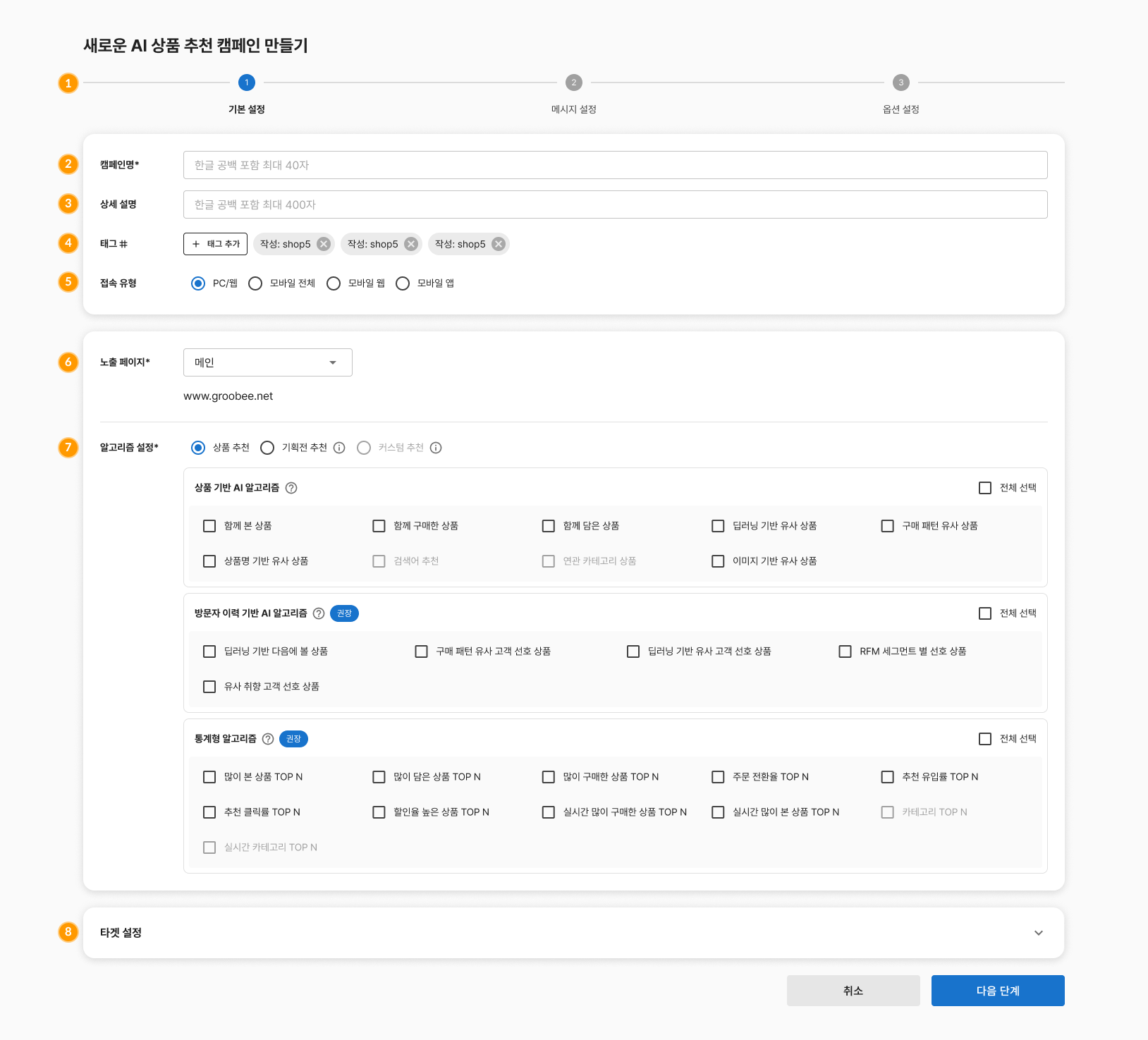1148x1040 pixels.
Task: Select 전체 선택 for 통계형 알고리즘
Action: pos(985,739)
